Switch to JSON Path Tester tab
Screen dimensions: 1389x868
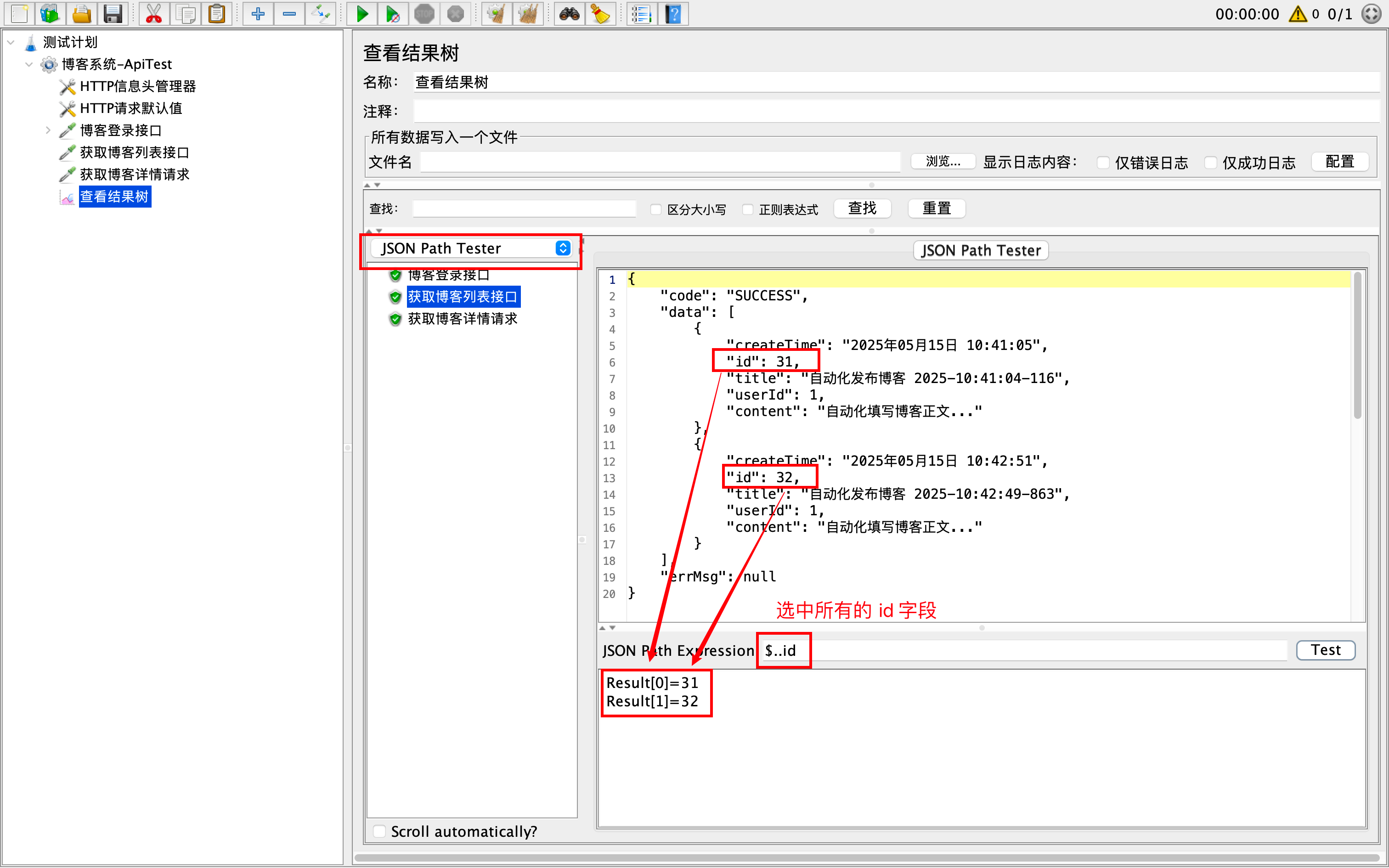(981, 250)
